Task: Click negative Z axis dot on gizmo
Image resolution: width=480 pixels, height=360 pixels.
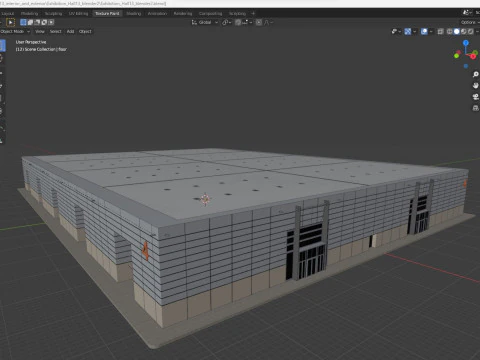Action: pyautogui.click(x=466, y=66)
